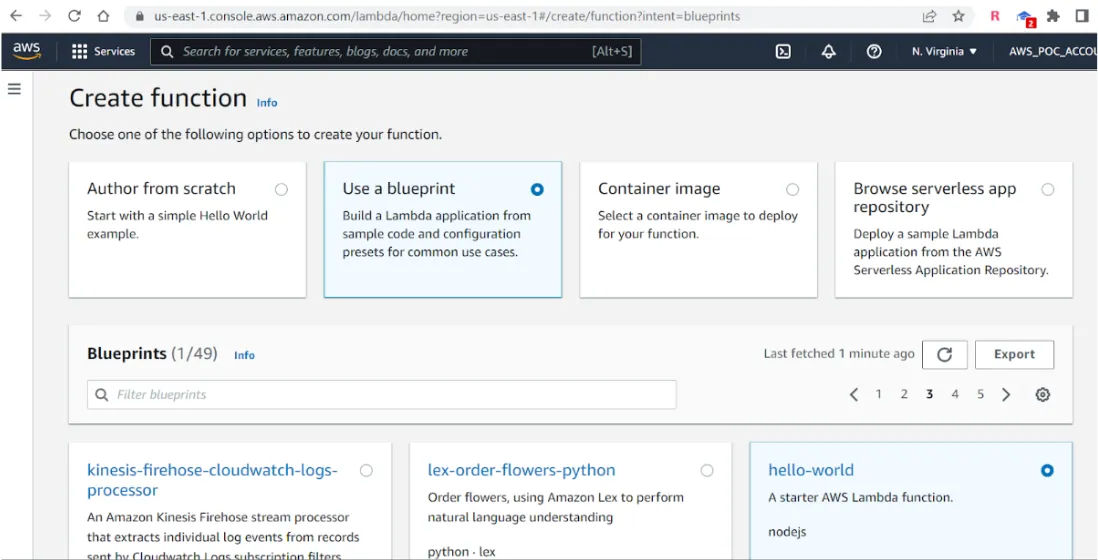
Task: Bookmark this page with the star icon
Action: pos(959,16)
